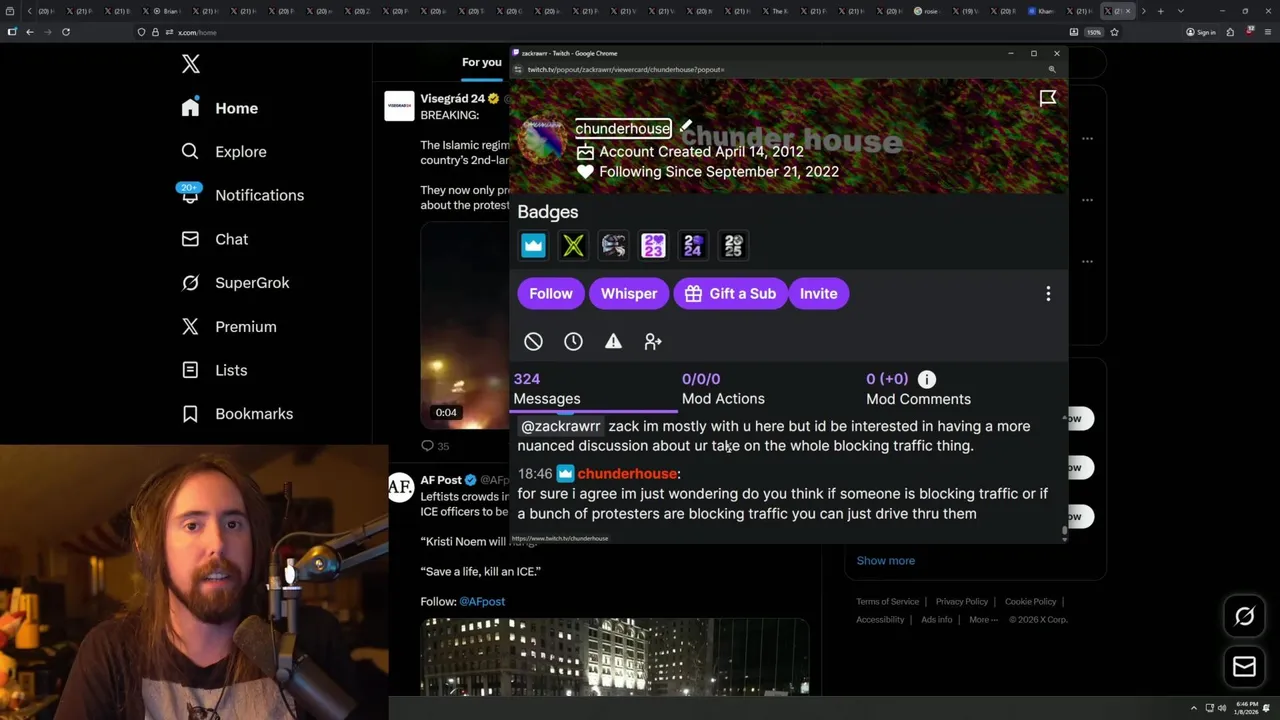Select the Mod Comments tab
The image size is (1280, 720).
[918, 389]
